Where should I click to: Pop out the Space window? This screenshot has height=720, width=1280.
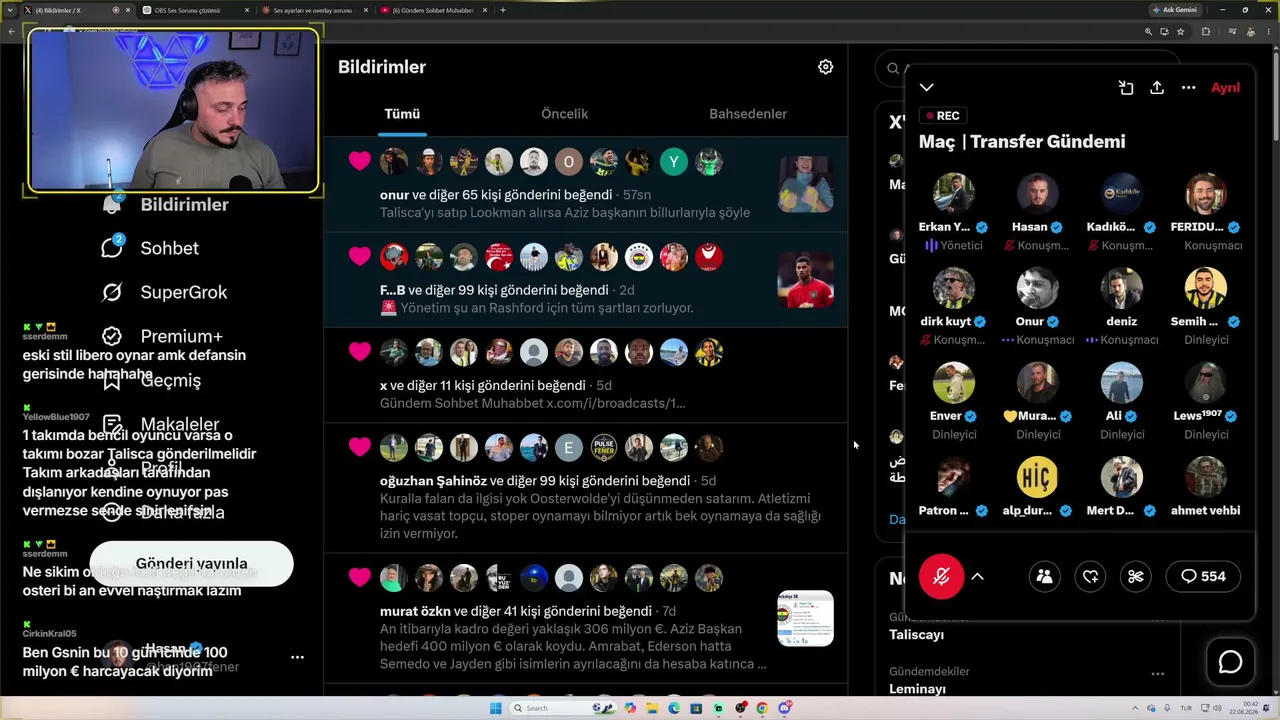1126,88
